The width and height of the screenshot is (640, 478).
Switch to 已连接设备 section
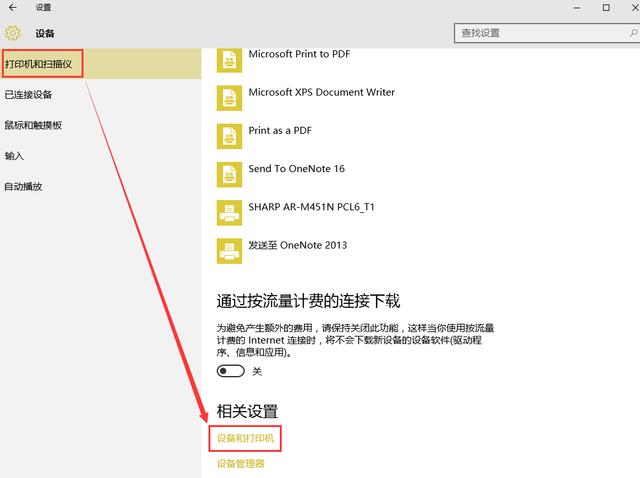pyautogui.click(x=28, y=95)
